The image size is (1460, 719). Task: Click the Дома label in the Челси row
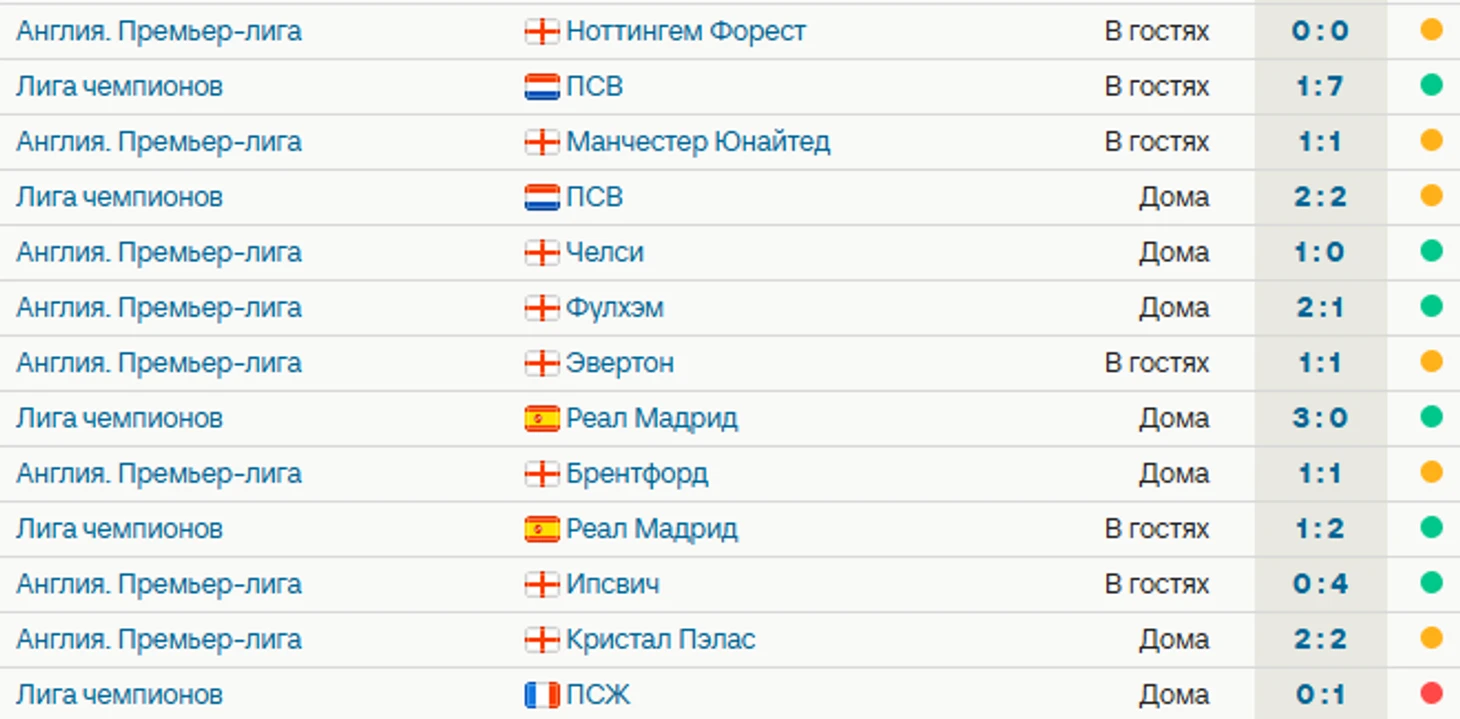[x=1173, y=253]
